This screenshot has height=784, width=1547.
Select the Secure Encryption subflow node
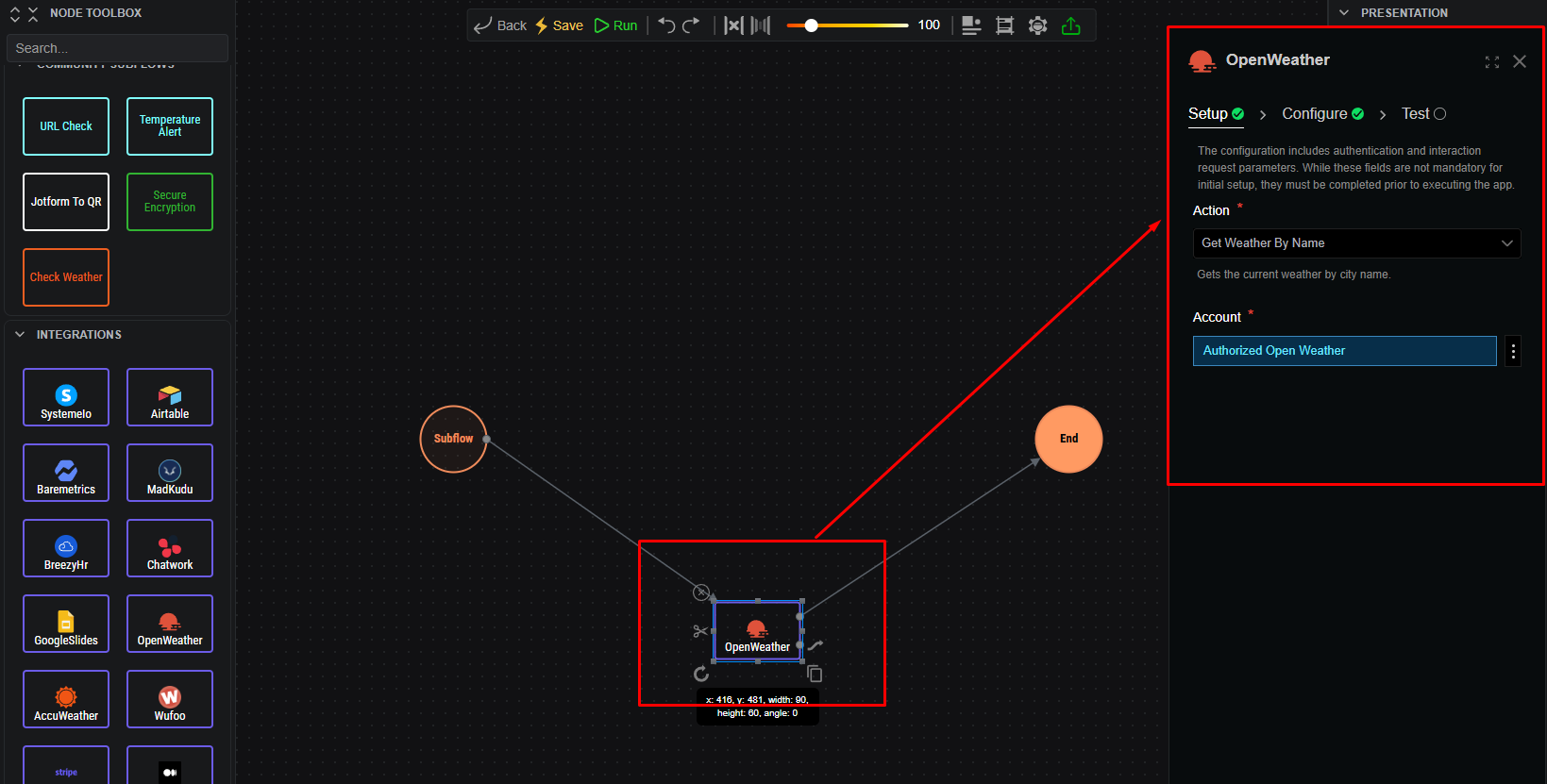[x=170, y=202]
